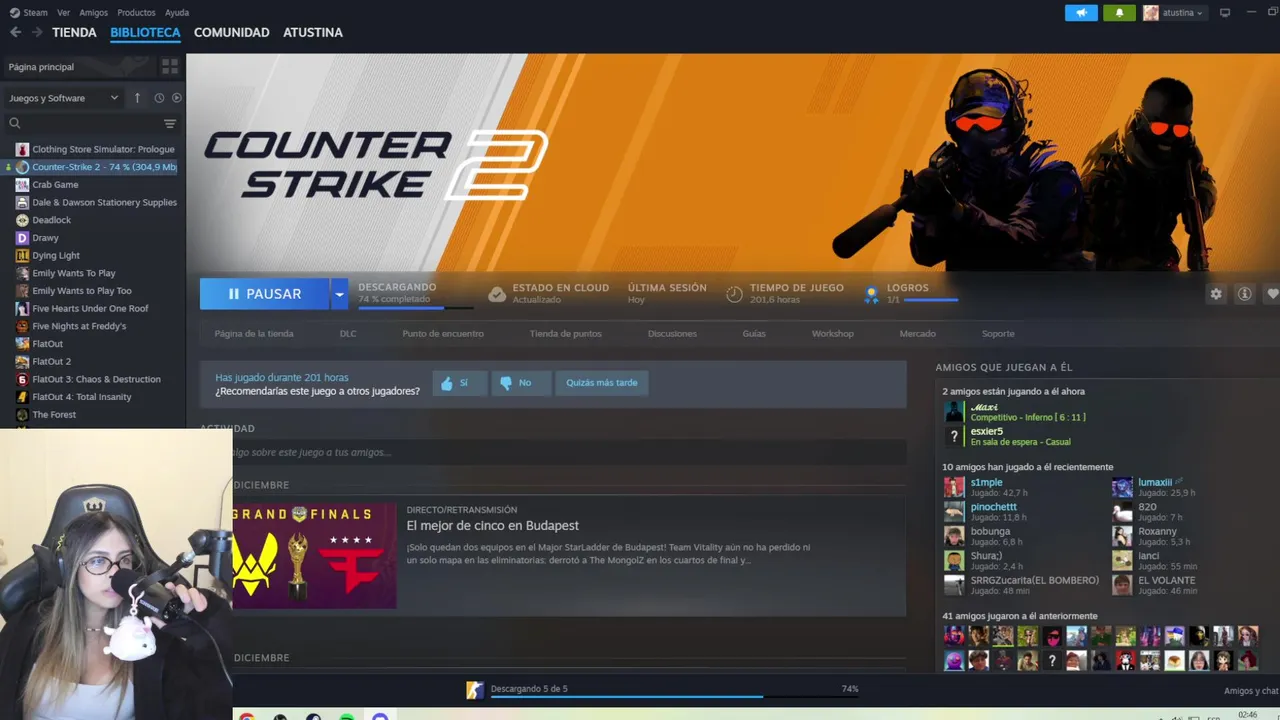Screen dimensions: 1280x720
Task: Go back with the left arrow
Action: click(15, 32)
